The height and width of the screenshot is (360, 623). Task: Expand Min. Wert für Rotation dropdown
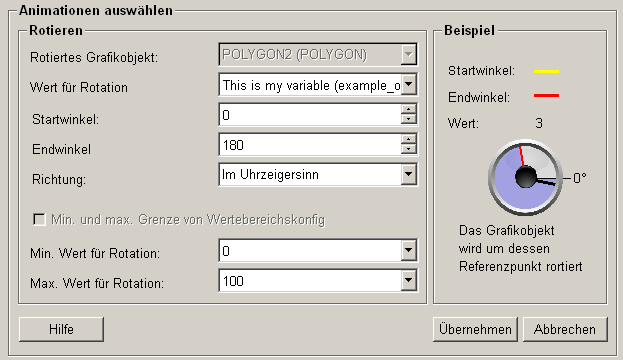(x=408, y=250)
